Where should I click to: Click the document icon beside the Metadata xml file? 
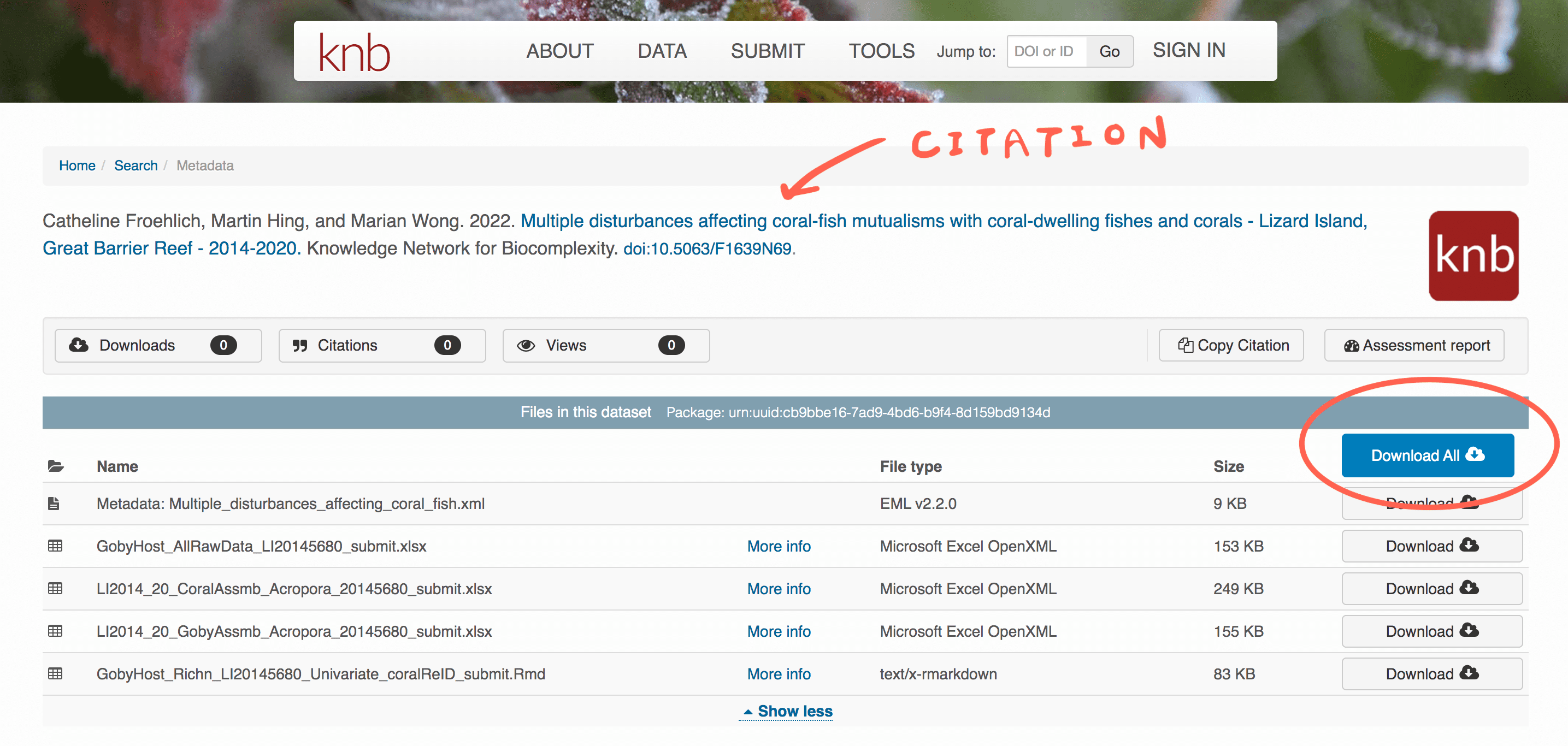[x=55, y=503]
